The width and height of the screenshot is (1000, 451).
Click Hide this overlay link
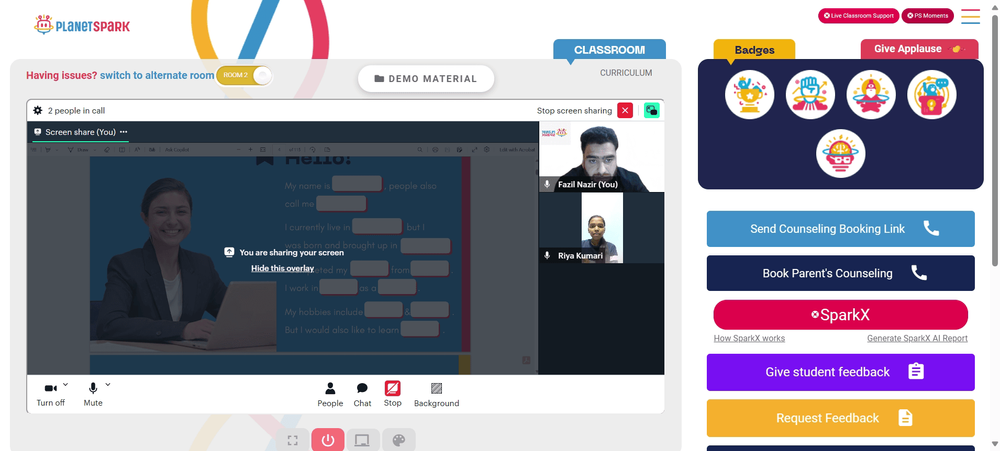[x=283, y=268]
